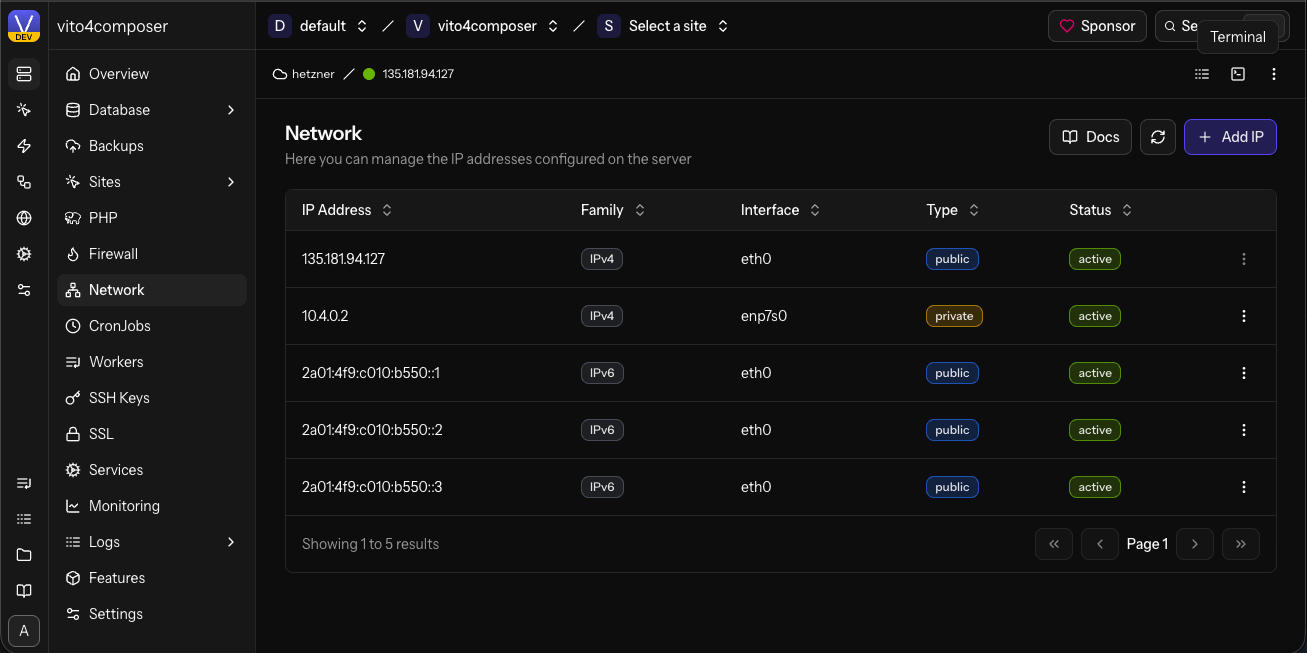Open the servers icon in the rail
1307x653 pixels.
coord(24,74)
